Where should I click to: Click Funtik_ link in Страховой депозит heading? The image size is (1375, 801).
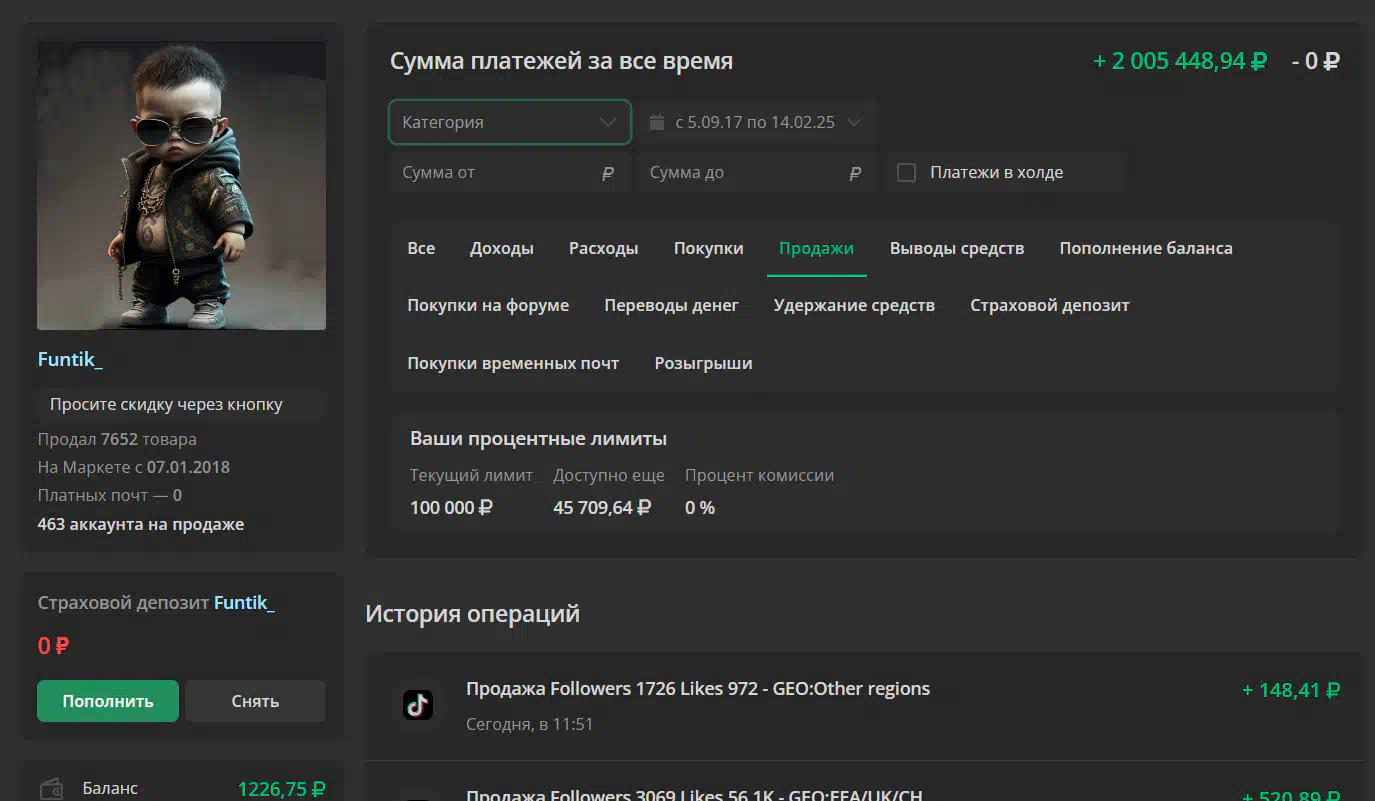pos(244,602)
